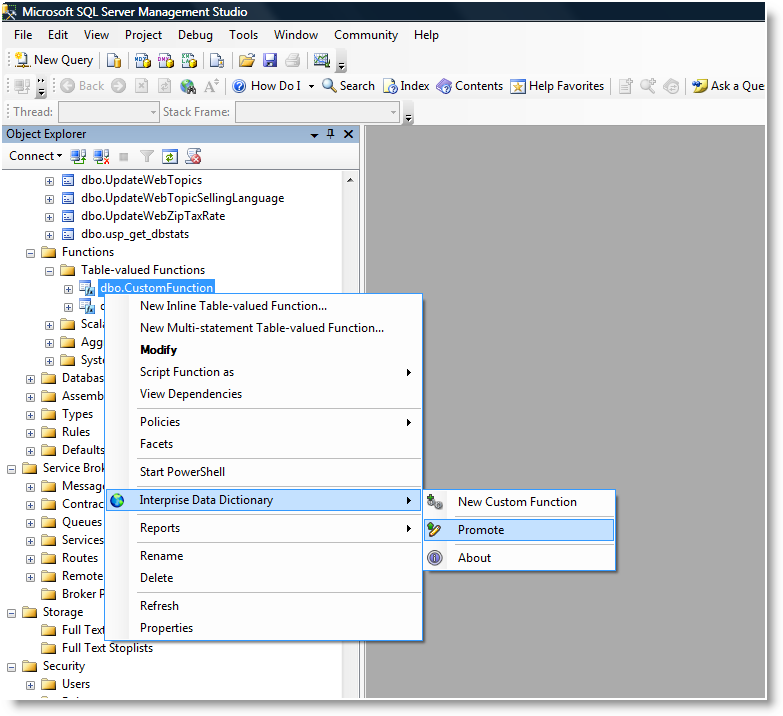This screenshot has height=716, width=783.
Task: Click the New Query toolbar button
Action: [54, 60]
